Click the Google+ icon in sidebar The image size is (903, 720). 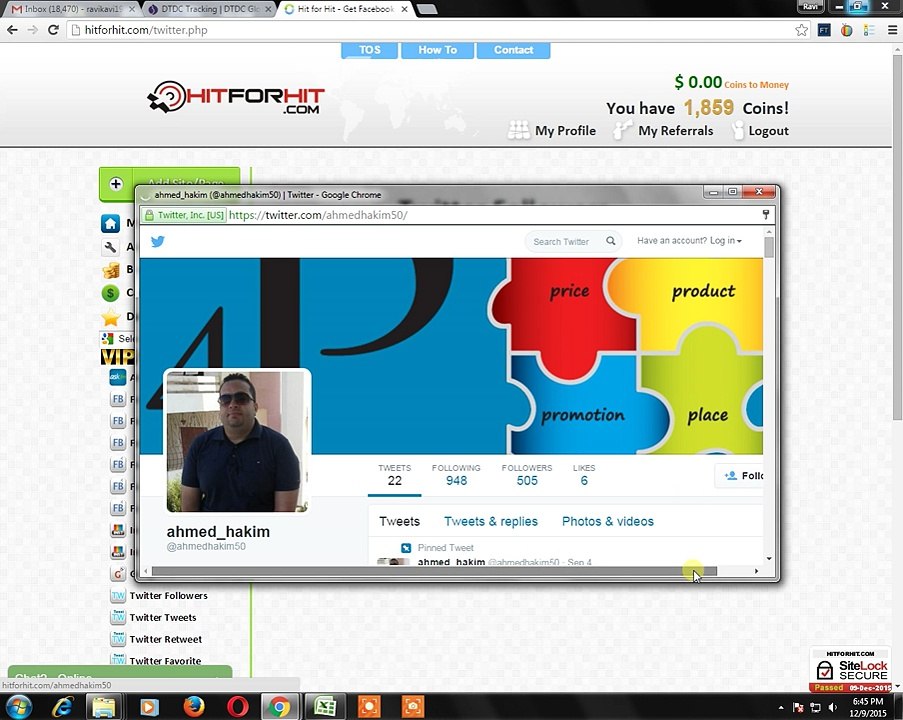click(118, 573)
